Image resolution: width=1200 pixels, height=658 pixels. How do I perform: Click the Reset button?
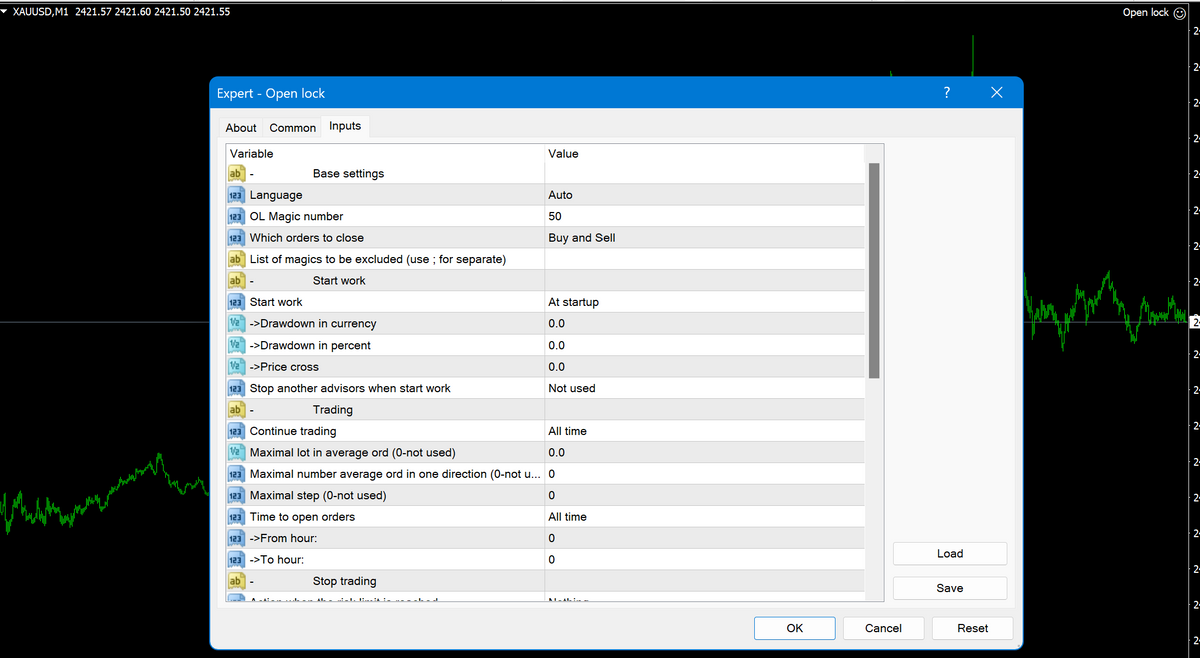click(971, 628)
